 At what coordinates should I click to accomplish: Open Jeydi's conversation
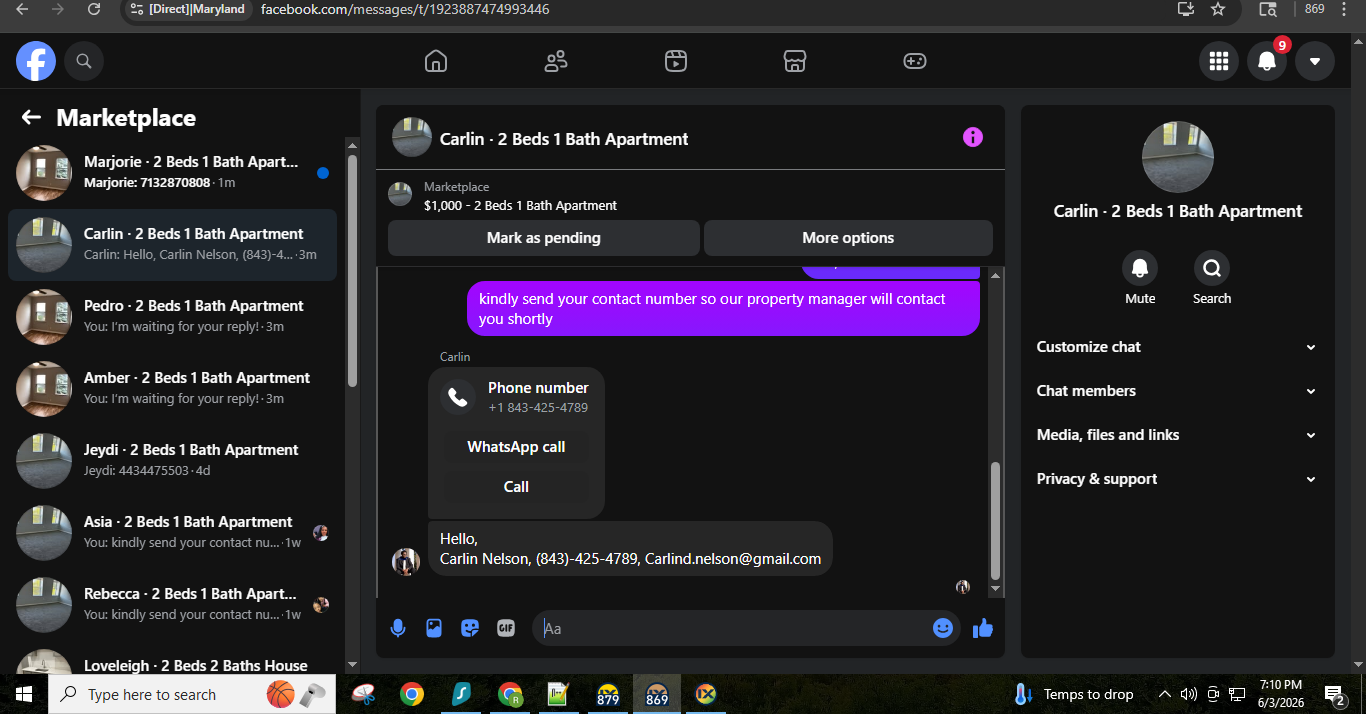[x=172, y=461]
